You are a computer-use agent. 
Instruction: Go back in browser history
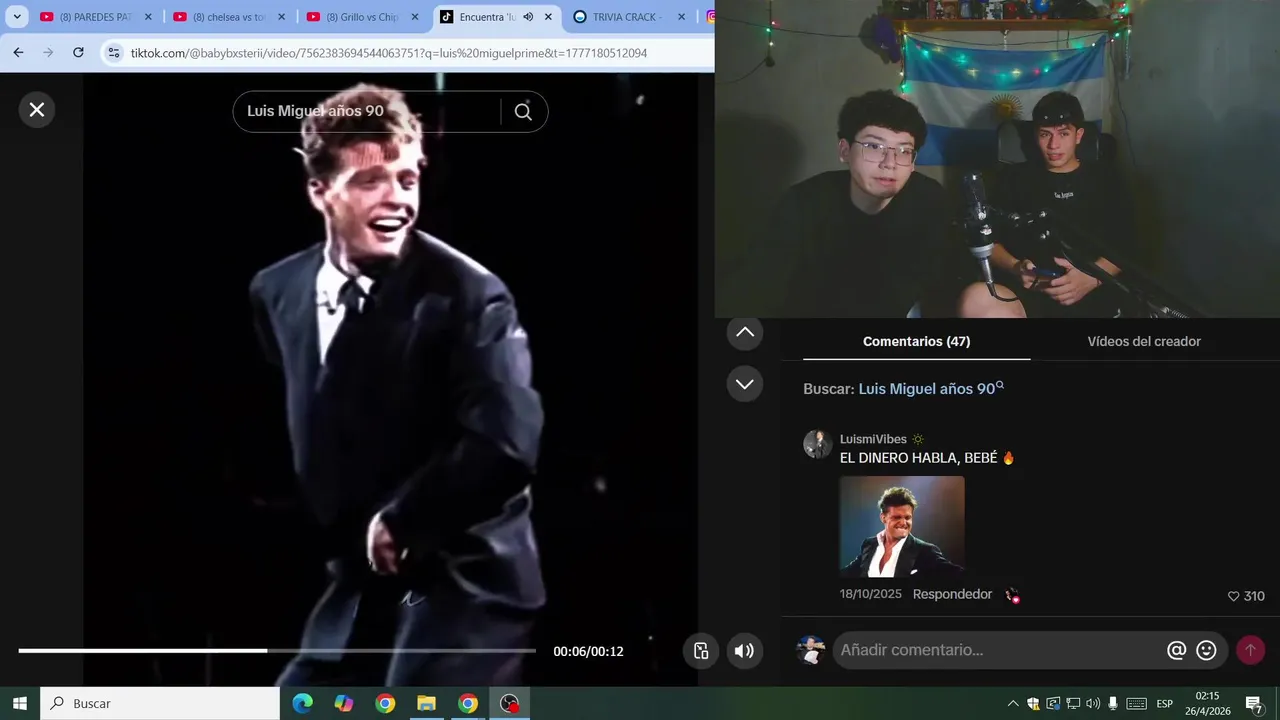[x=18, y=52]
